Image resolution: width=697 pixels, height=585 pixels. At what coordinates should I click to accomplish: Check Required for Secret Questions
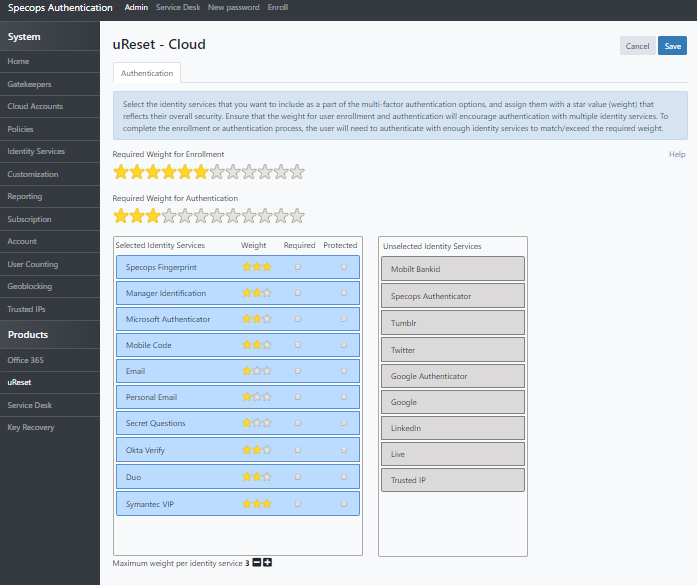298,423
